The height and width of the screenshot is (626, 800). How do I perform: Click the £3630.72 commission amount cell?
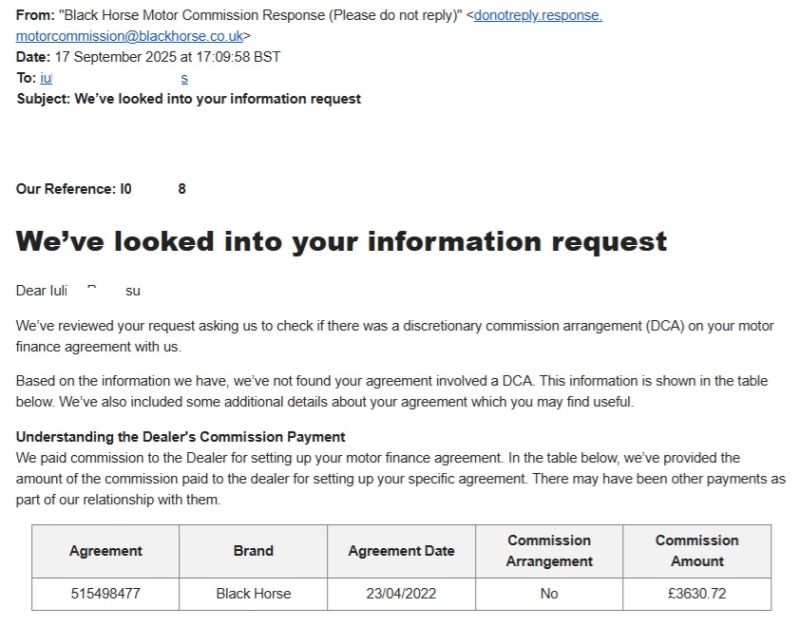[696, 594]
